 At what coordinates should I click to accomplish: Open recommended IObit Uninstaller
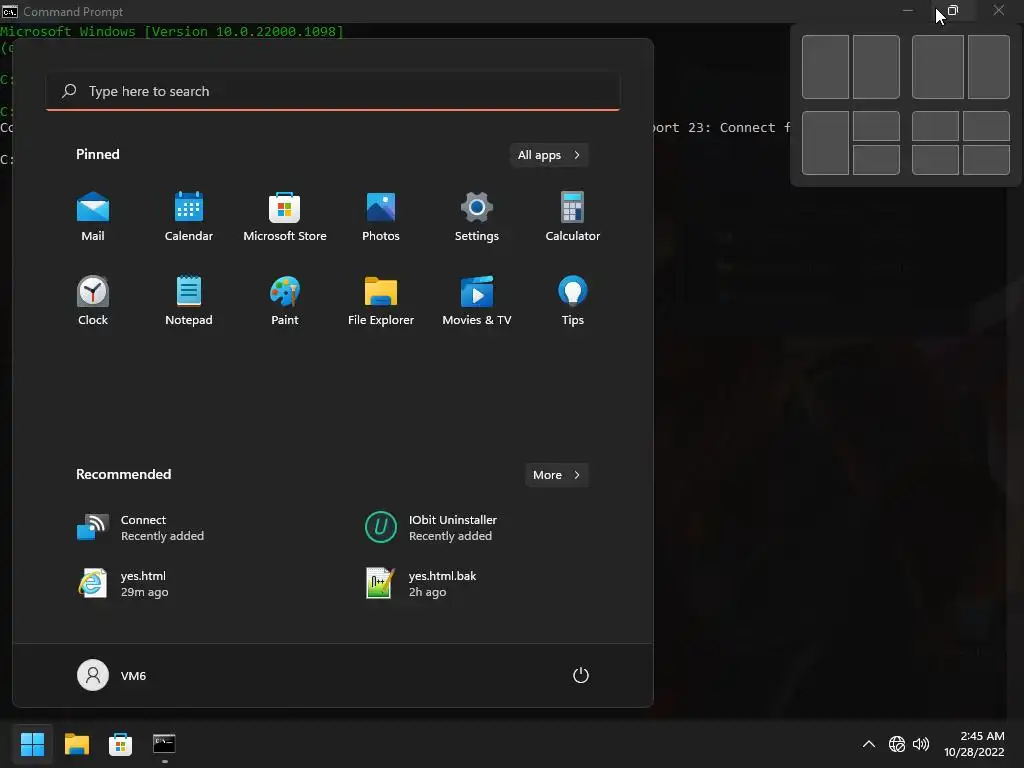[431, 528]
